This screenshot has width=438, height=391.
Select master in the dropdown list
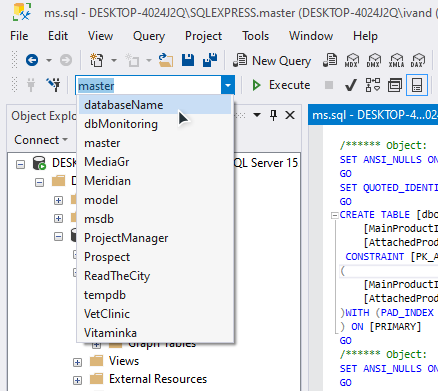click(154, 143)
